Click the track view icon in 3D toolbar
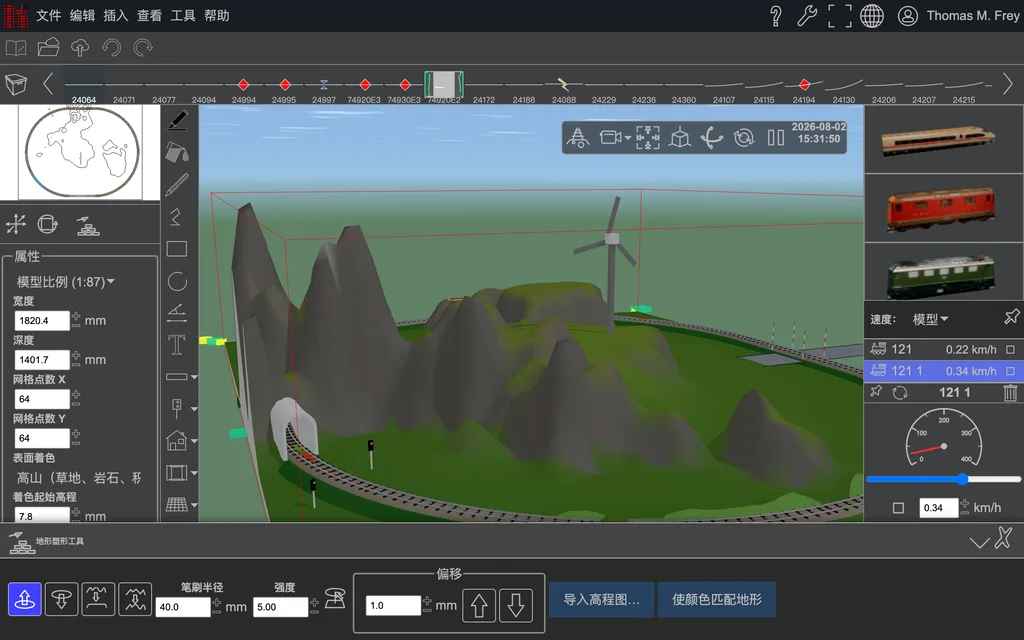The image size is (1024, 640). pyautogui.click(x=577, y=138)
